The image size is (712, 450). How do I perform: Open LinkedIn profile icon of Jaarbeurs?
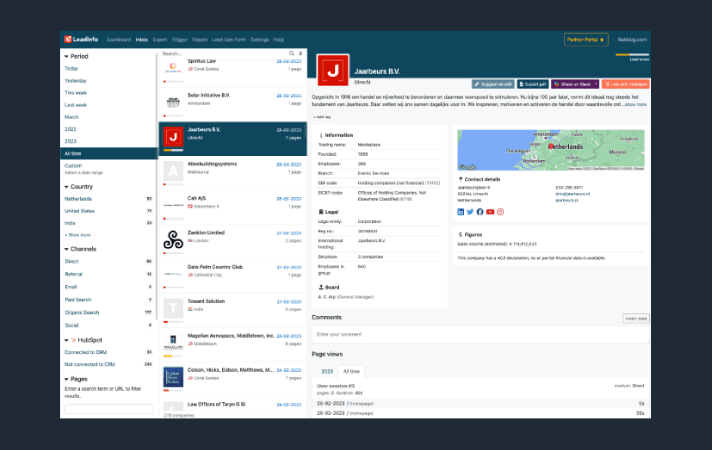point(460,212)
